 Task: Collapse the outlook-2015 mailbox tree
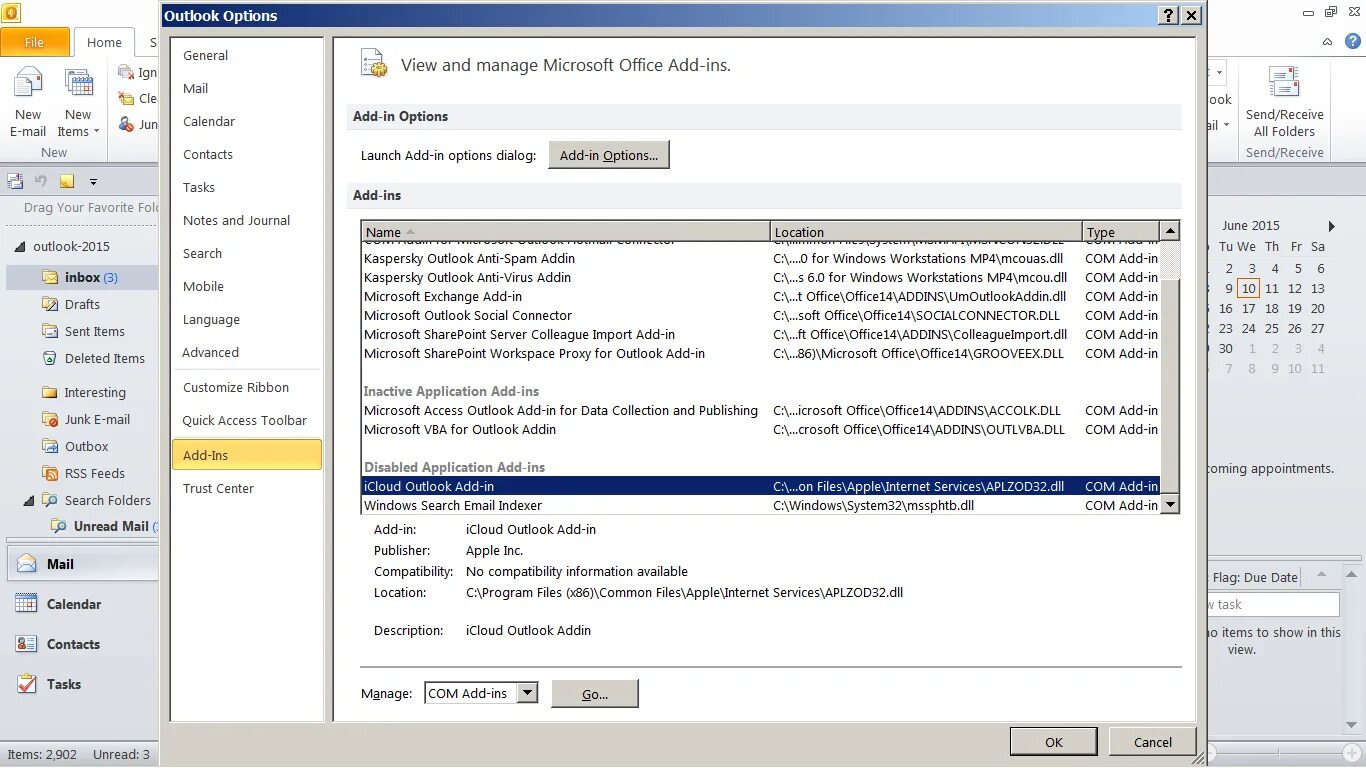click(18, 247)
